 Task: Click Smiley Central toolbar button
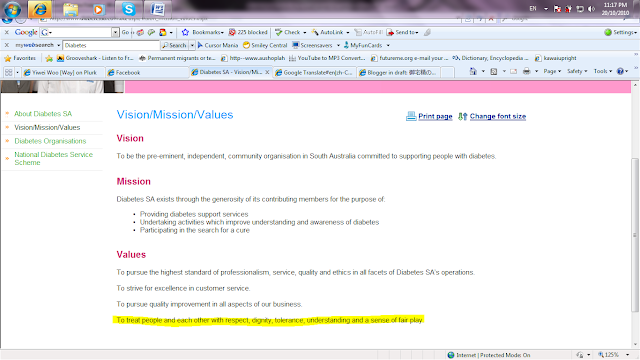tap(265, 45)
